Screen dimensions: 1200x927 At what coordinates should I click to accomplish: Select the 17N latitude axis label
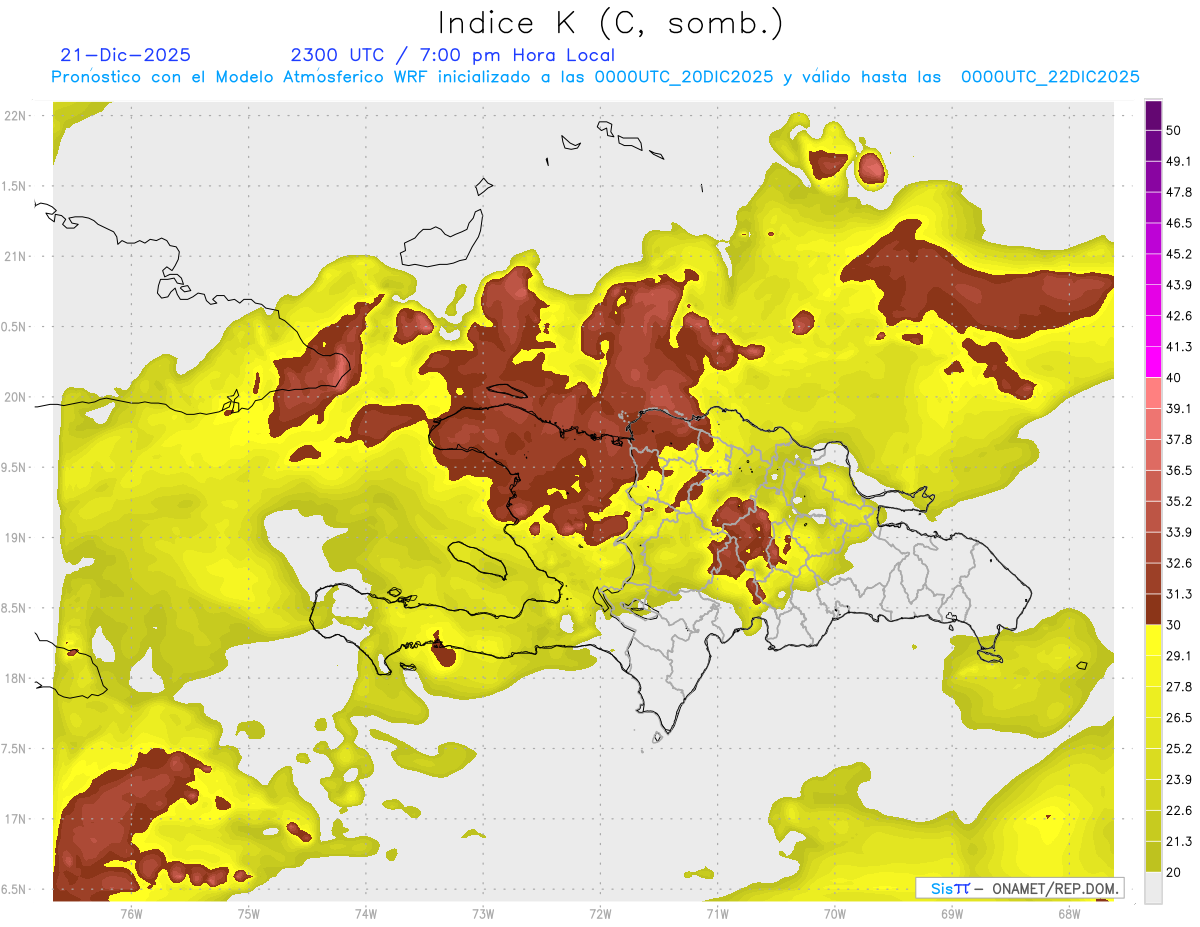click(x=17, y=819)
